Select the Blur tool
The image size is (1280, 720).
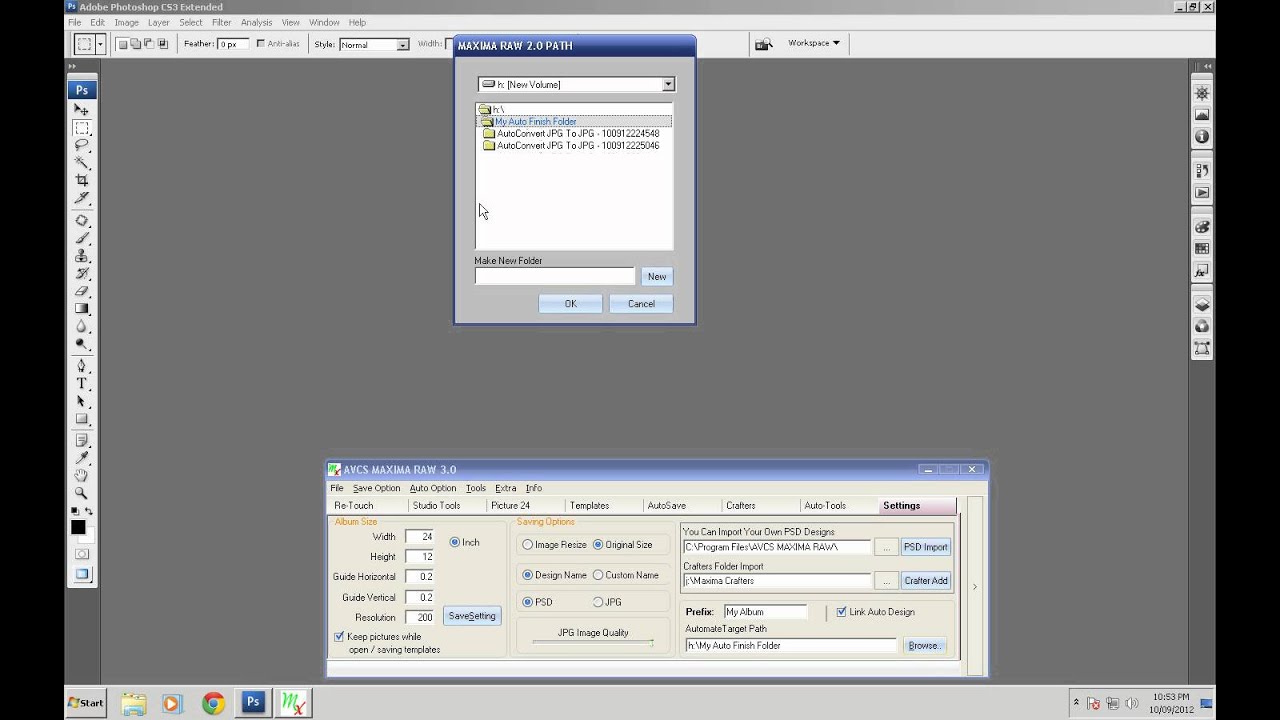(x=82, y=327)
